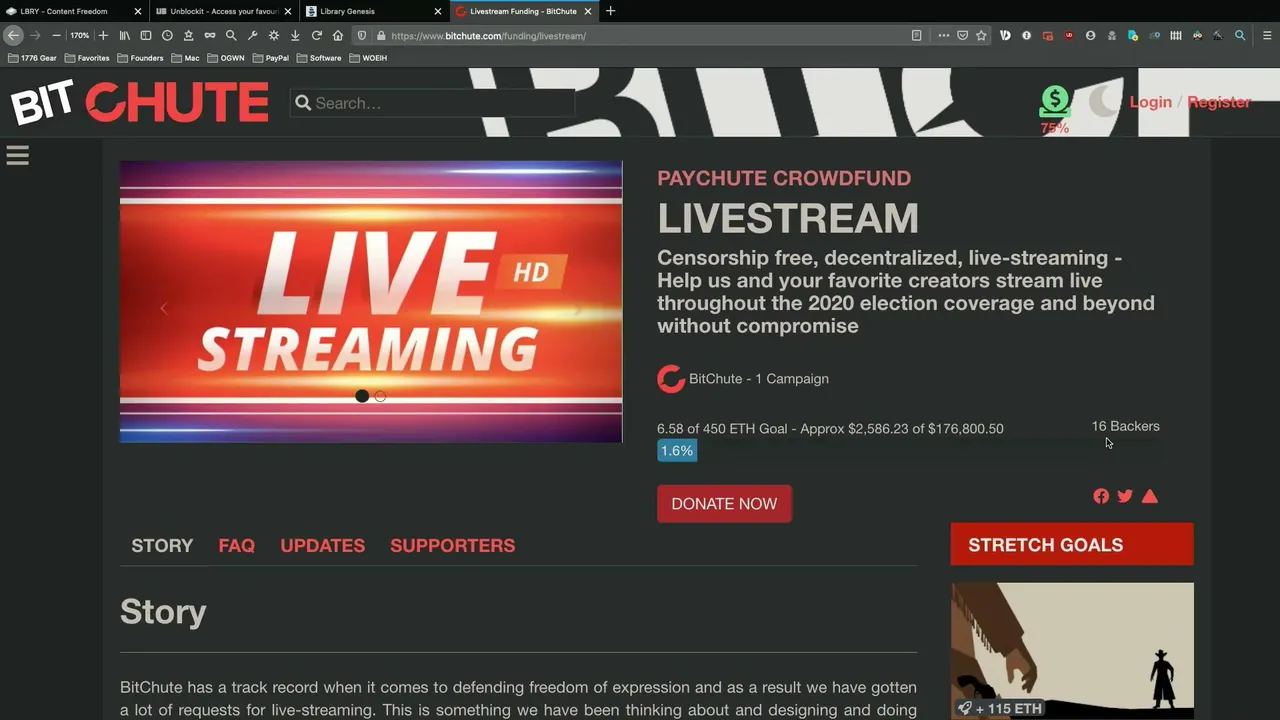This screenshot has height=720, width=1280.
Task: Open the Software bookmarks folder
Action: coord(319,58)
